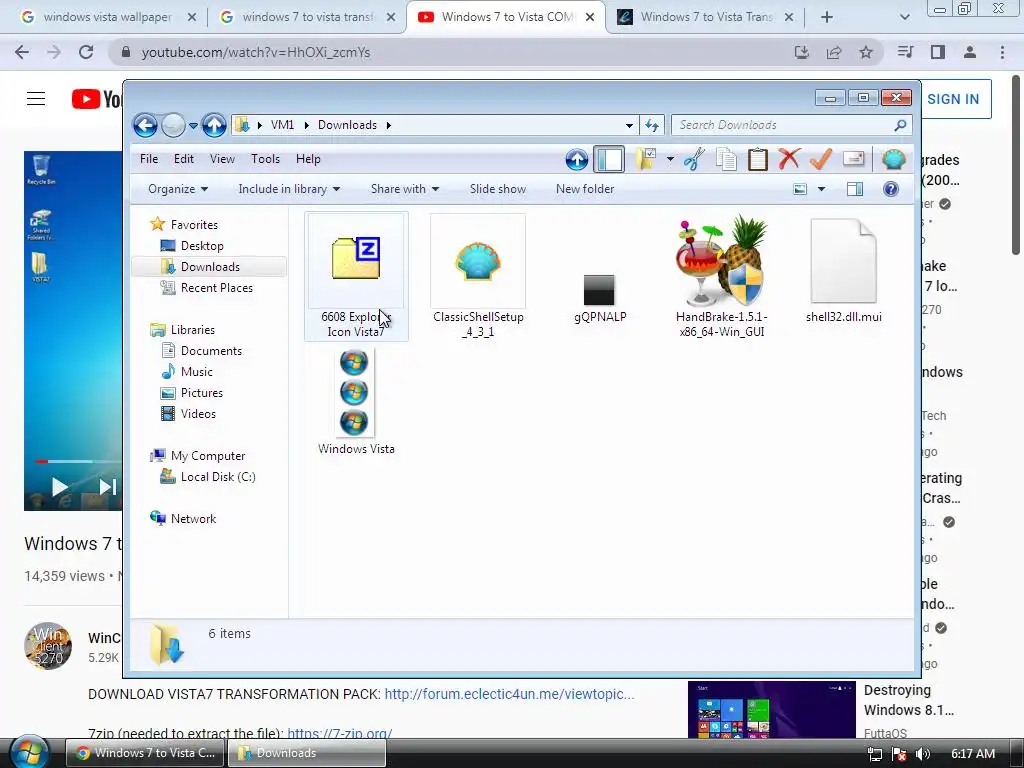Viewport: 1024px width, 768px height.
Task: Select Libraries in the navigation pane
Action: 193,330
